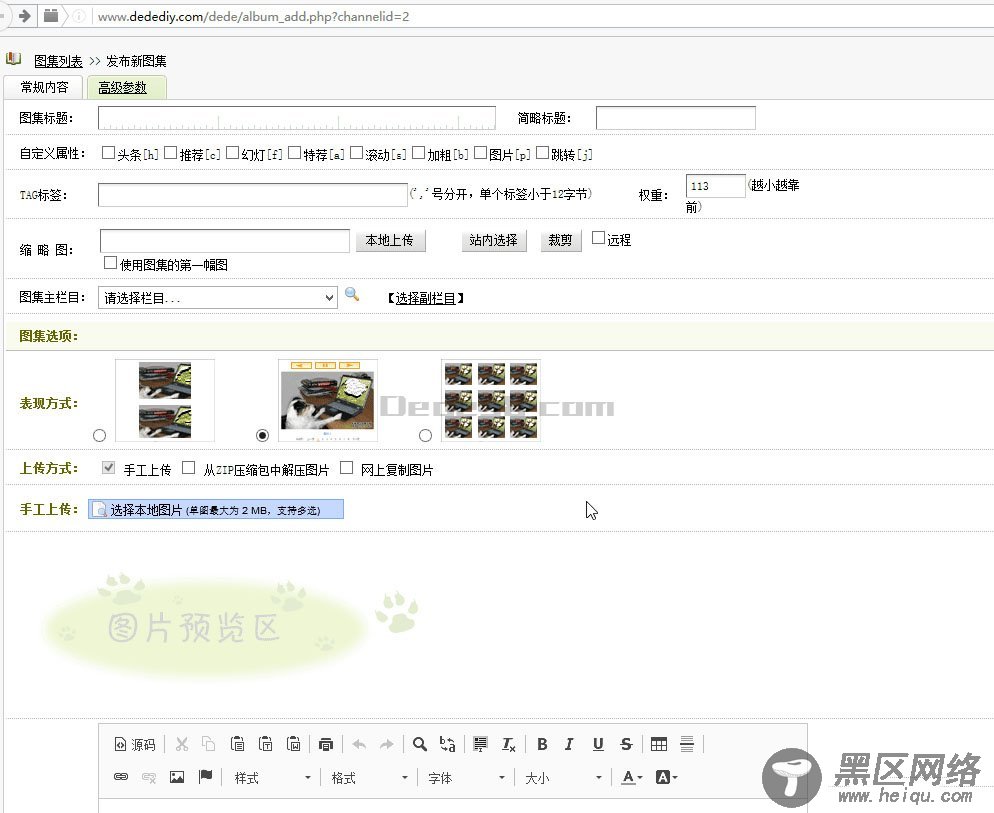Check the 加粗[b] attribute checkbox
994x813 pixels.
[418, 153]
